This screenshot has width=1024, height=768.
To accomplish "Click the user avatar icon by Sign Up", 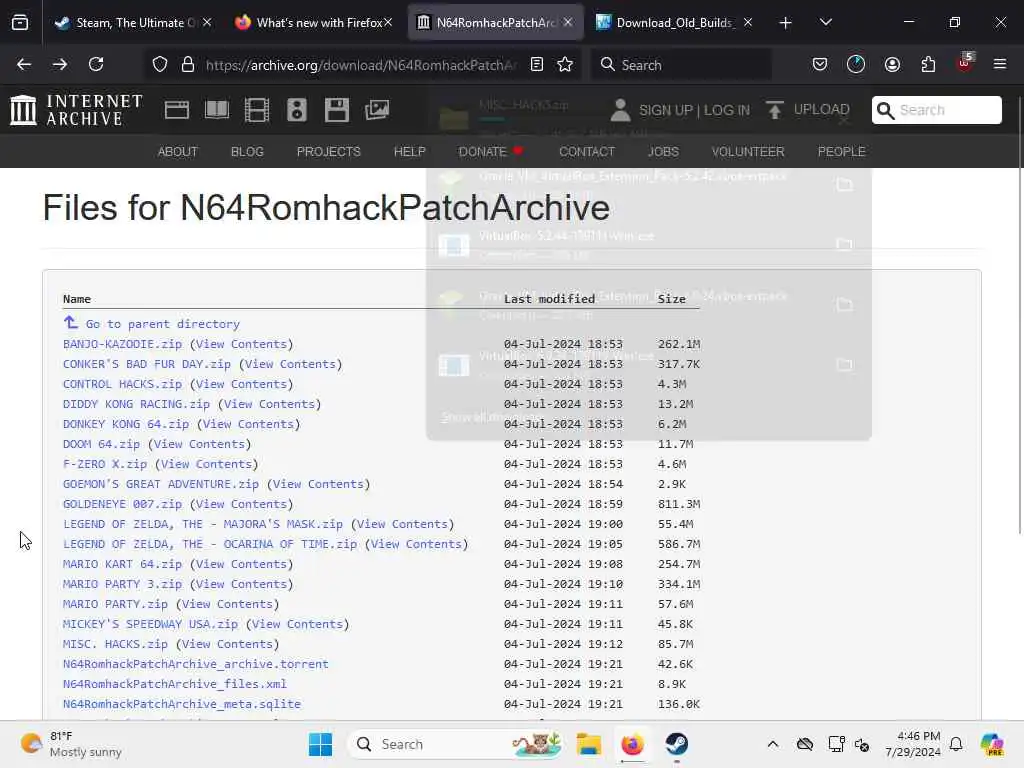I will [x=620, y=110].
